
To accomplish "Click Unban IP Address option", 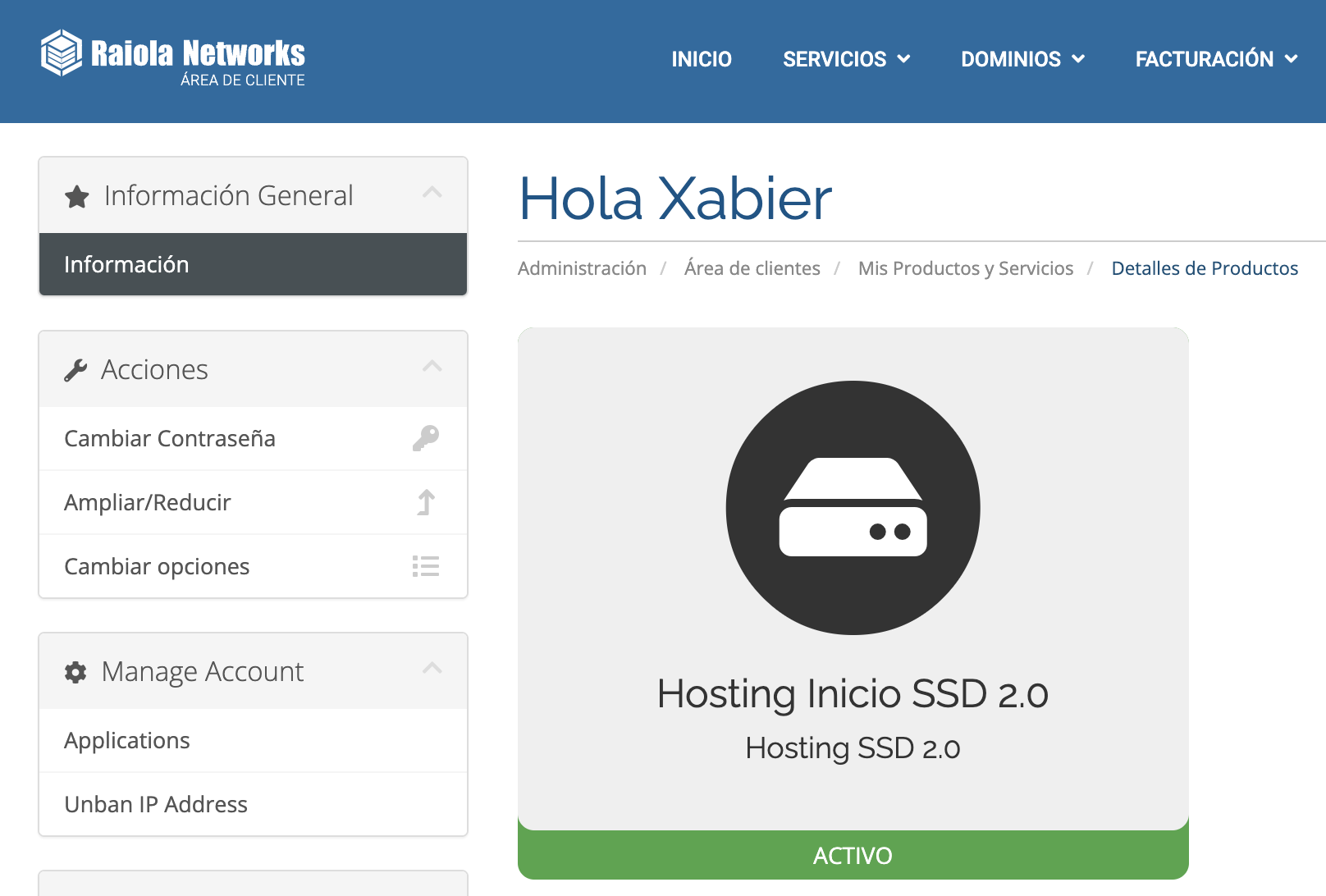I will point(156,804).
